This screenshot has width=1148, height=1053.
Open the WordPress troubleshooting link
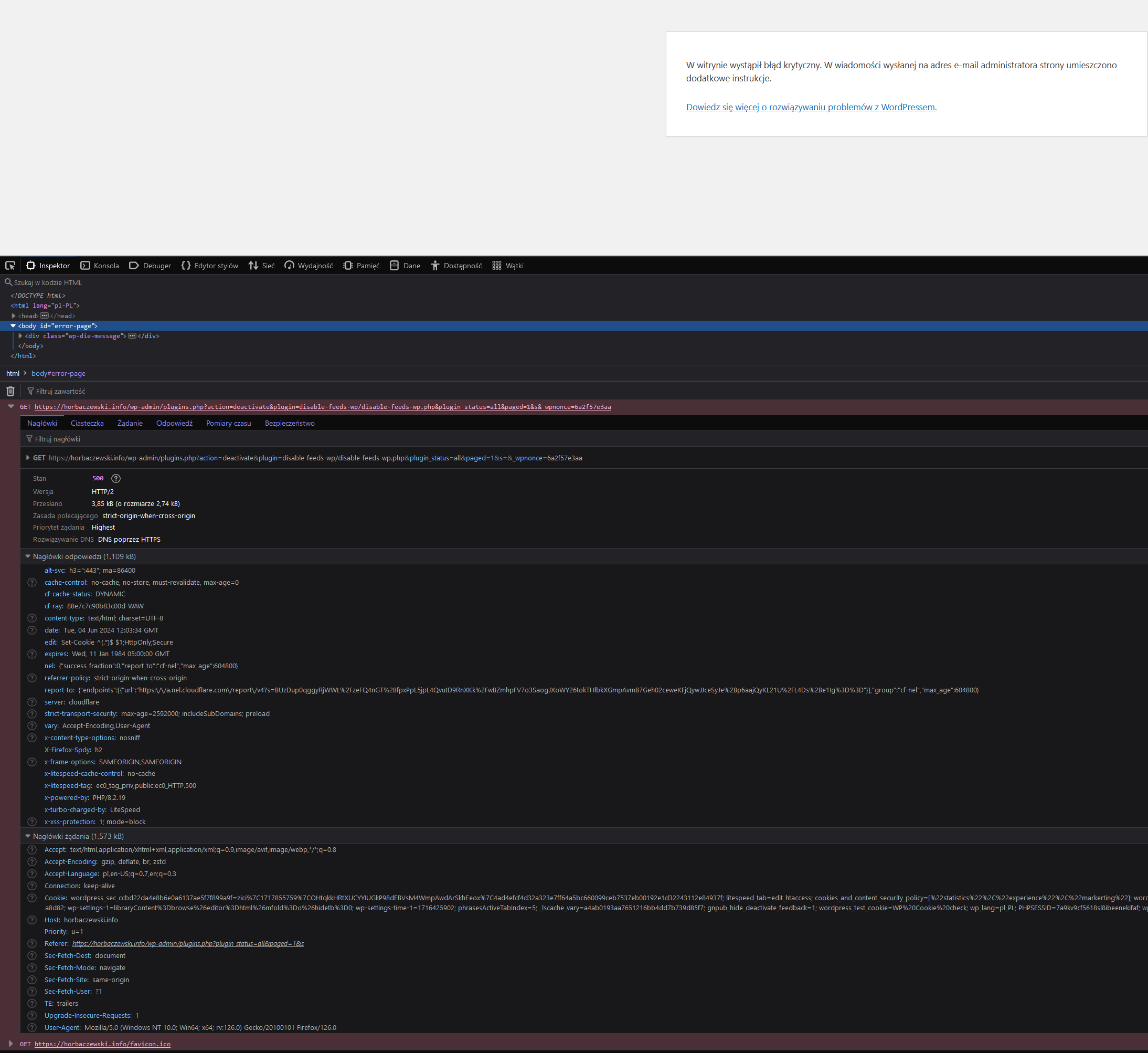(x=811, y=107)
